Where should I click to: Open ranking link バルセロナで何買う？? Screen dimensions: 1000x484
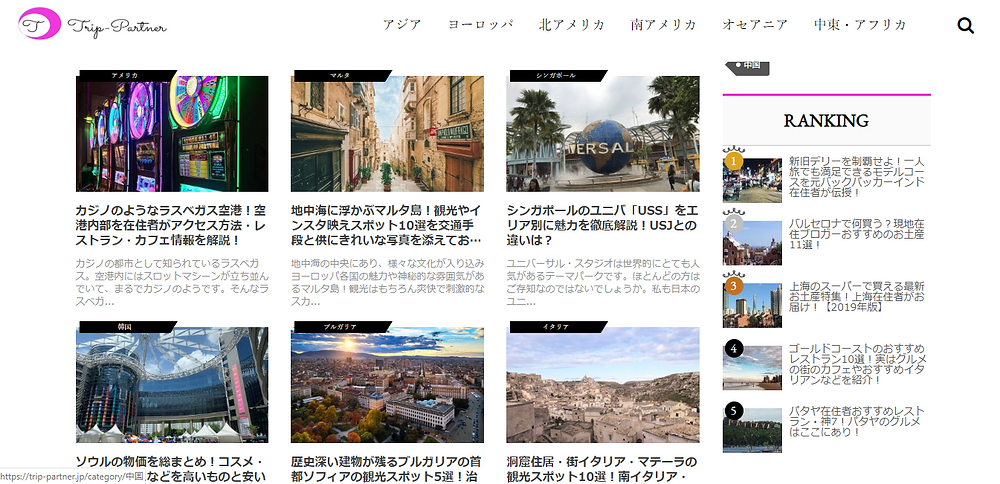(857, 234)
